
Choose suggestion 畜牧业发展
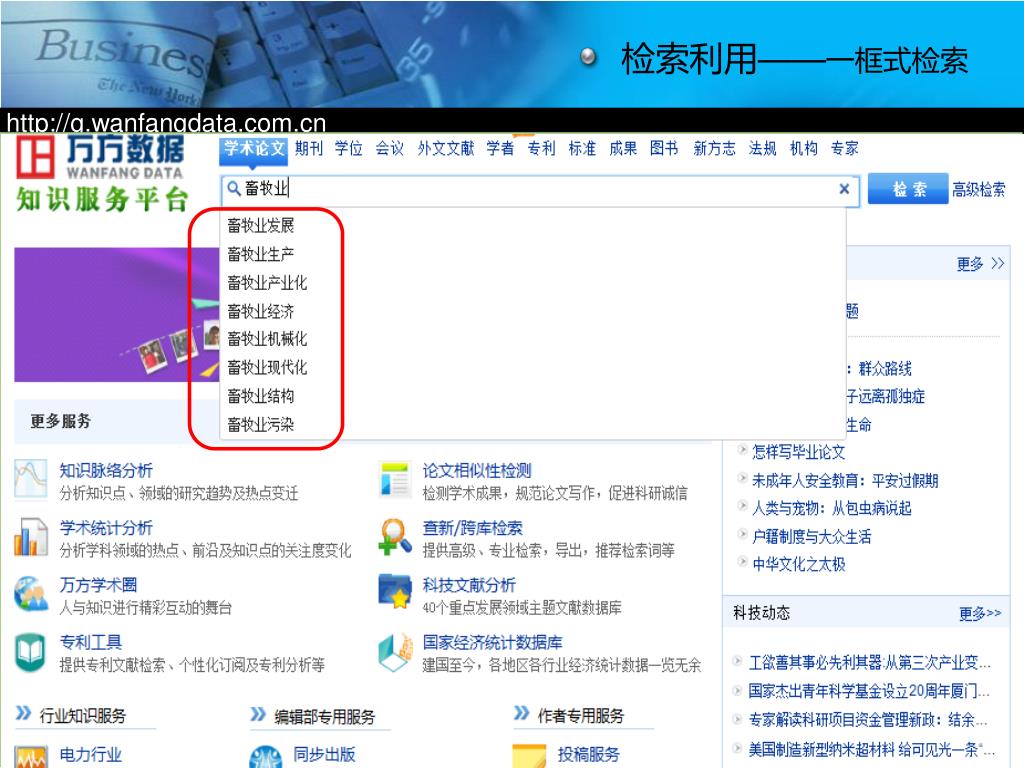(x=261, y=225)
